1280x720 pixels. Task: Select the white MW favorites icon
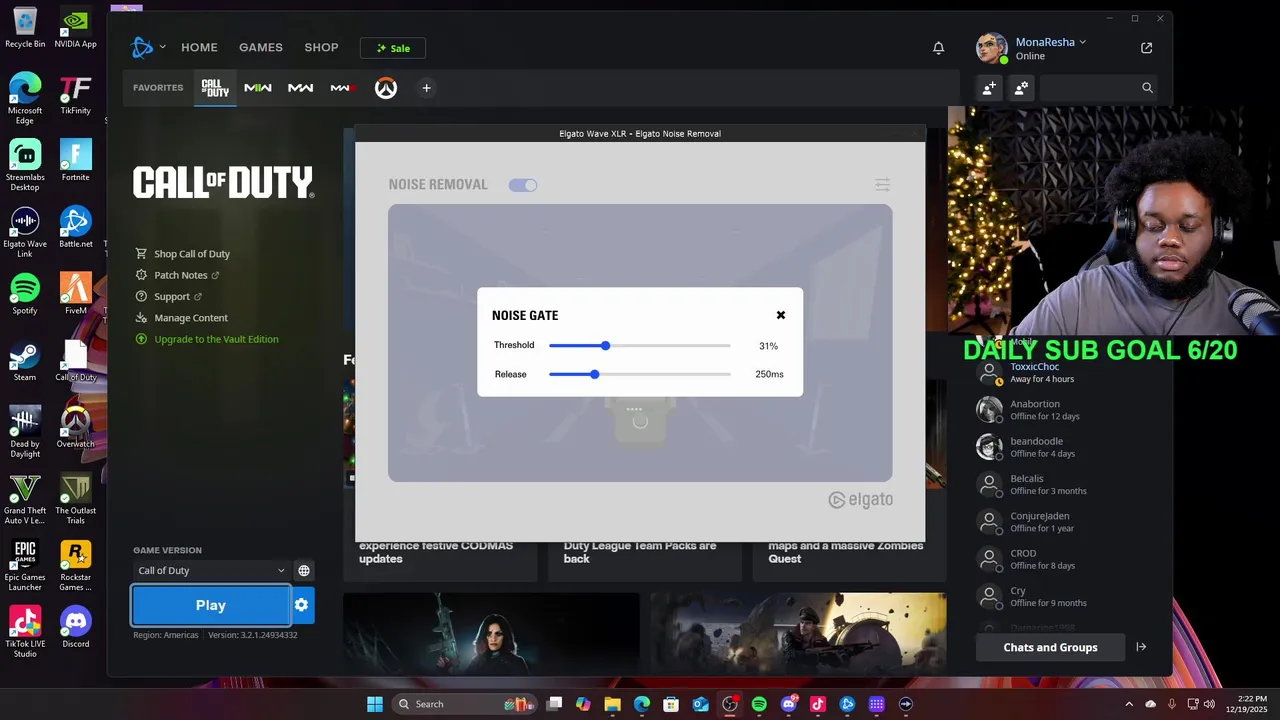[x=301, y=88]
